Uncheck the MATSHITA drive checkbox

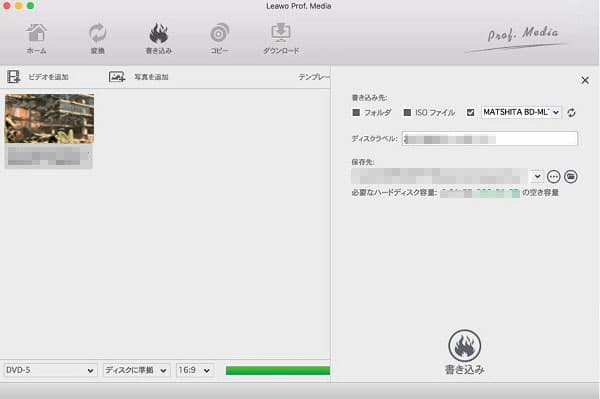(470, 112)
